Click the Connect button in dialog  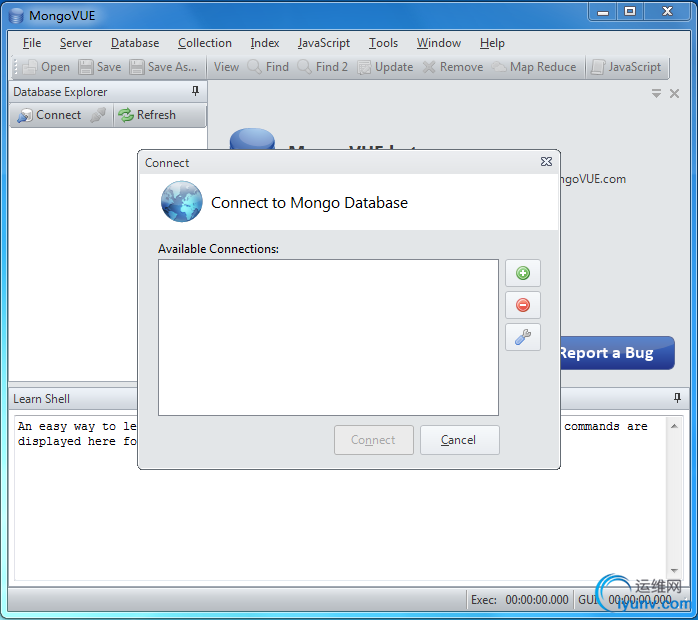[x=373, y=440]
